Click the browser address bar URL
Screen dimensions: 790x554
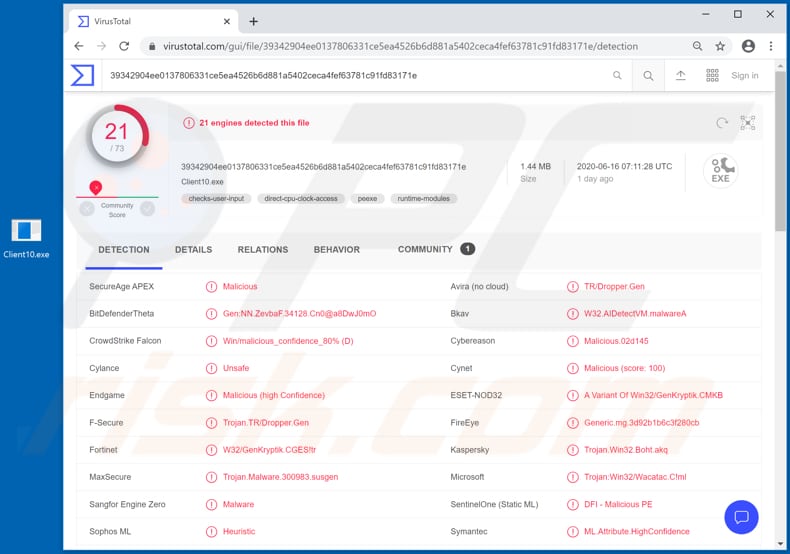tap(401, 46)
